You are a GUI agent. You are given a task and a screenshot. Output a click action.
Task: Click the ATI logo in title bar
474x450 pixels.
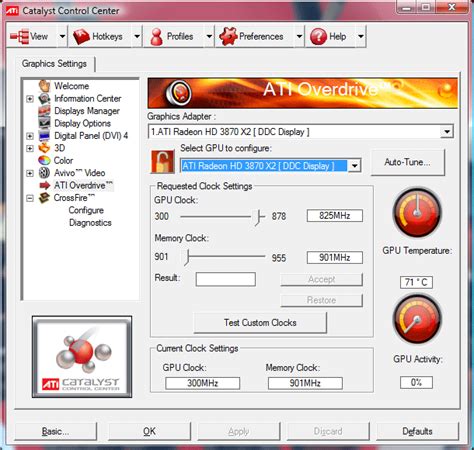pos(12,11)
